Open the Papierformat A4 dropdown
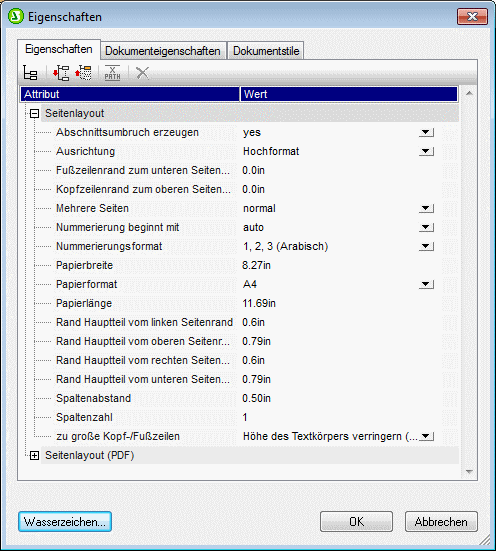This screenshot has width=496, height=551. [426, 284]
